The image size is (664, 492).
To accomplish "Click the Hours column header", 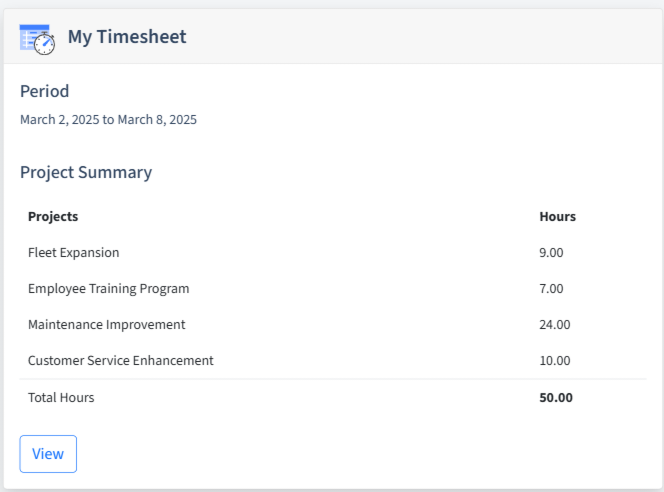I will [x=557, y=216].
